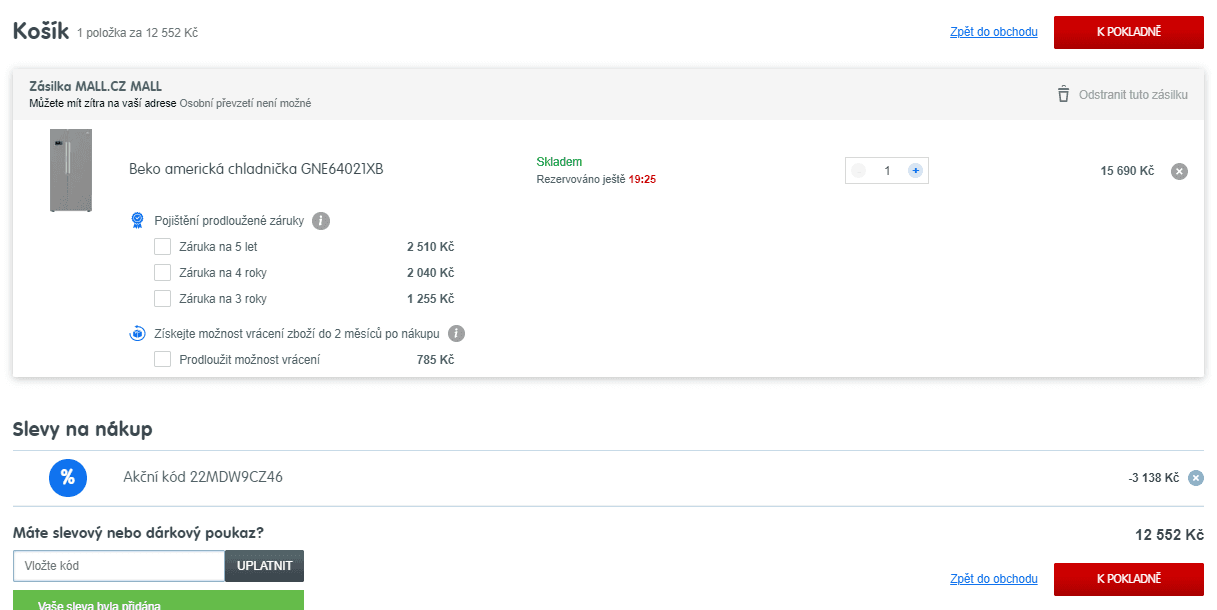Click the green Vaše sleva byla přidána banner
The width and height of the screenshot is (1217, 610).
pos(158,600)
